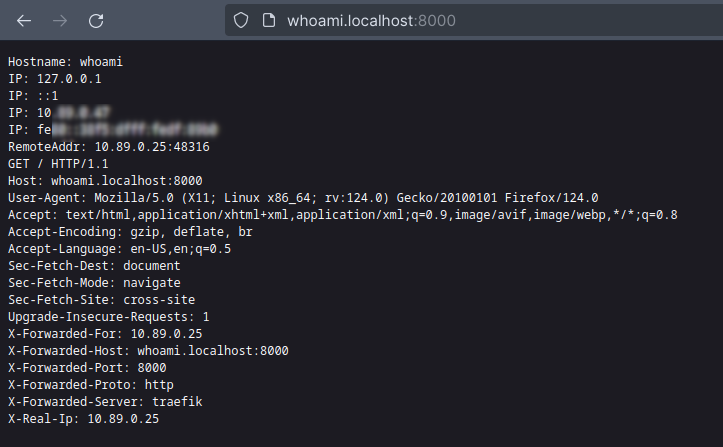Click the Upgrade-Insecure-Requests line
This screenshot has height=447, width=723.
(108, 317)
